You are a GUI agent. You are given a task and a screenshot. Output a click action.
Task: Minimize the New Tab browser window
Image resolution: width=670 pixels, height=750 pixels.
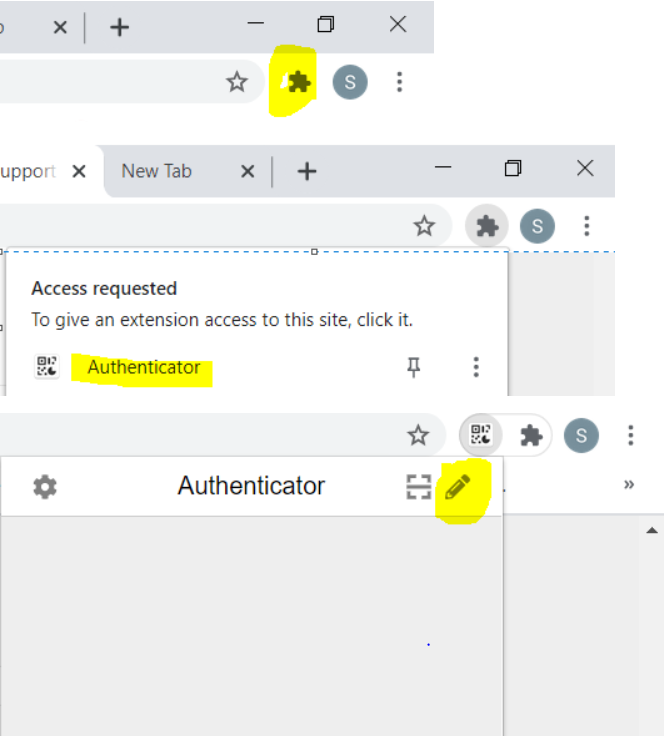coord(443,167)
